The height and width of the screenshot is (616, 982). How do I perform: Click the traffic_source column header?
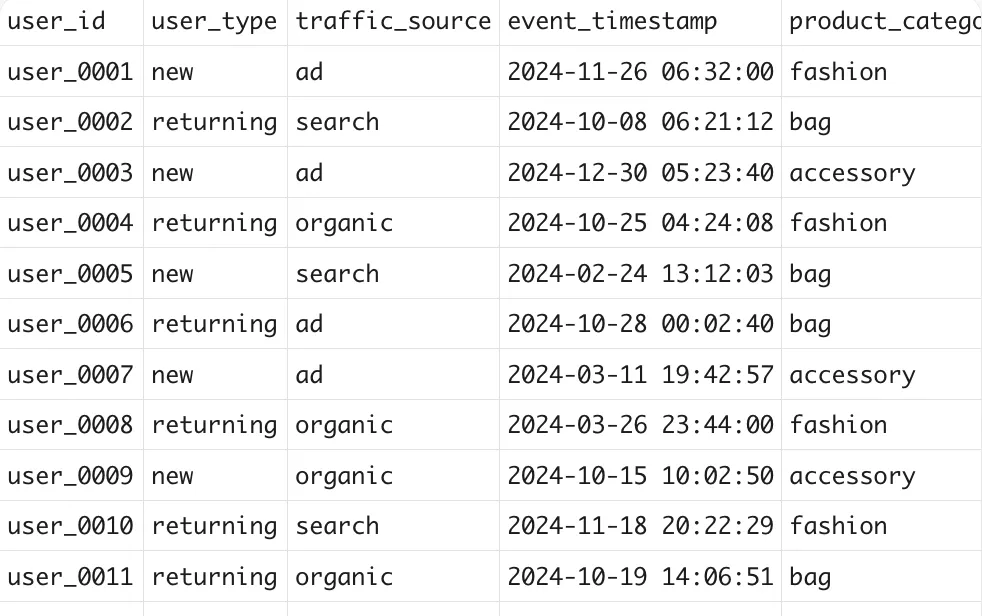(x=393, y=22)
